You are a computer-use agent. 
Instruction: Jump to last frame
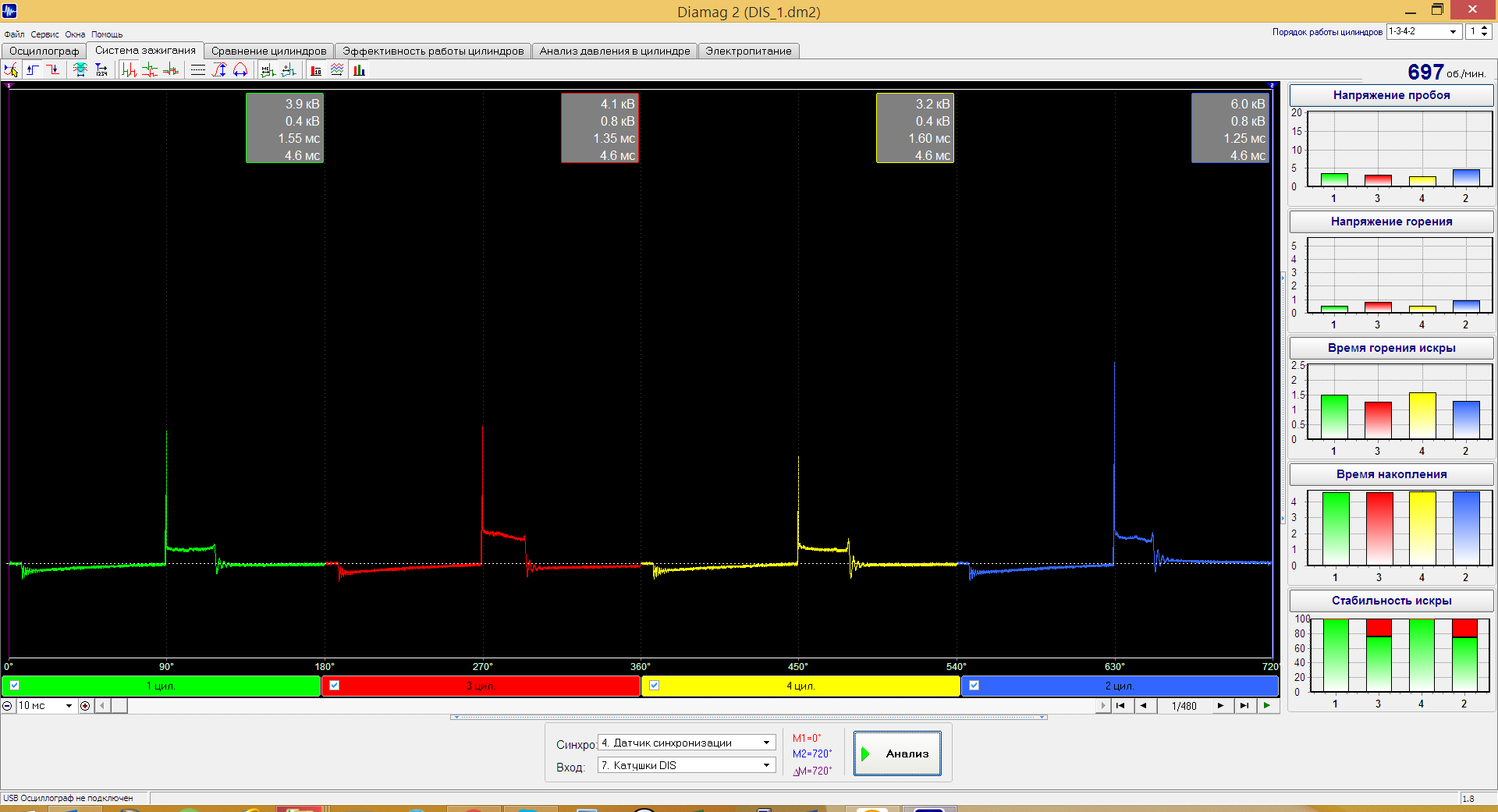(x=1244, y=706)
